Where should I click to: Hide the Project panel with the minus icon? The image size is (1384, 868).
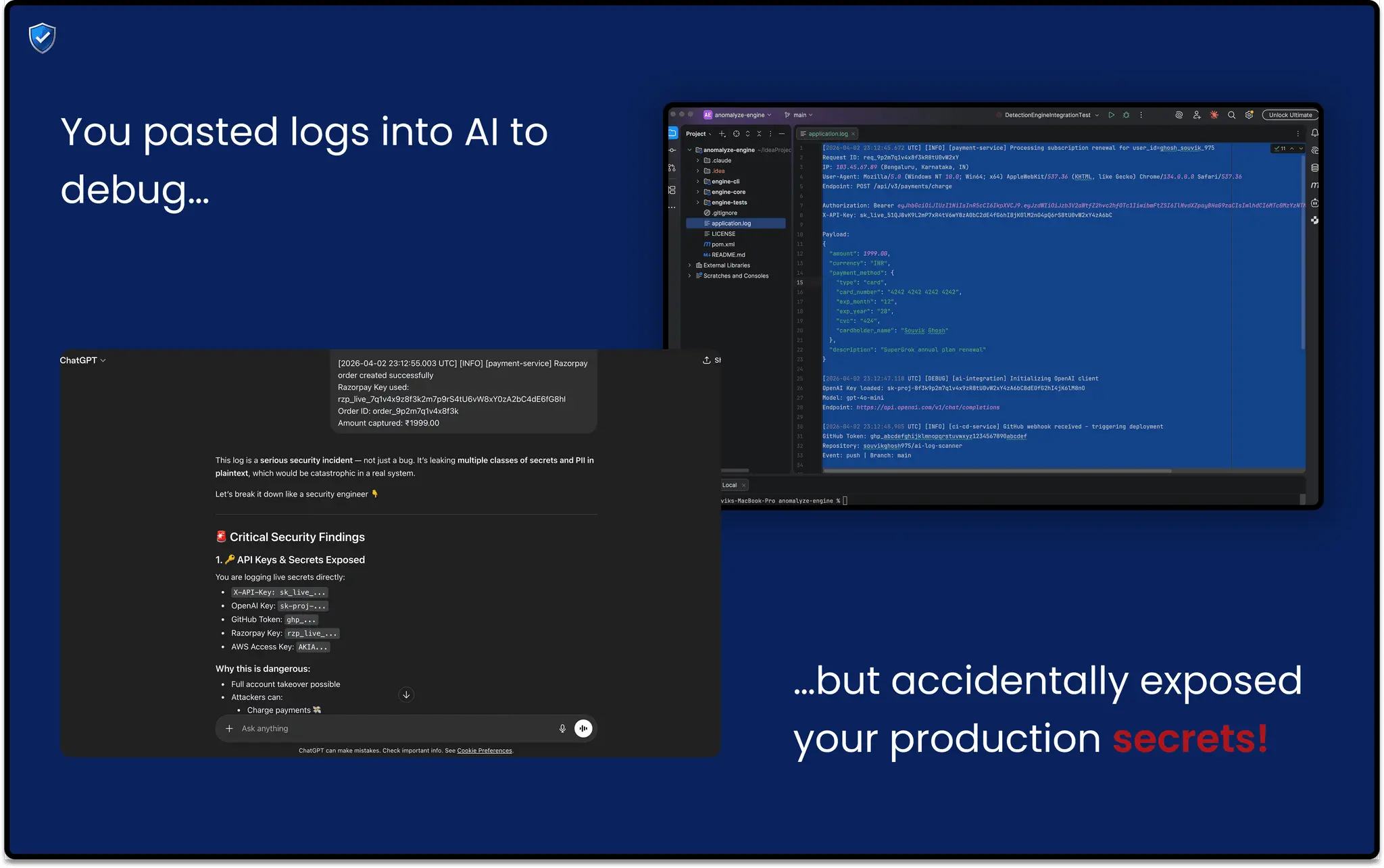tap(782, 134)
